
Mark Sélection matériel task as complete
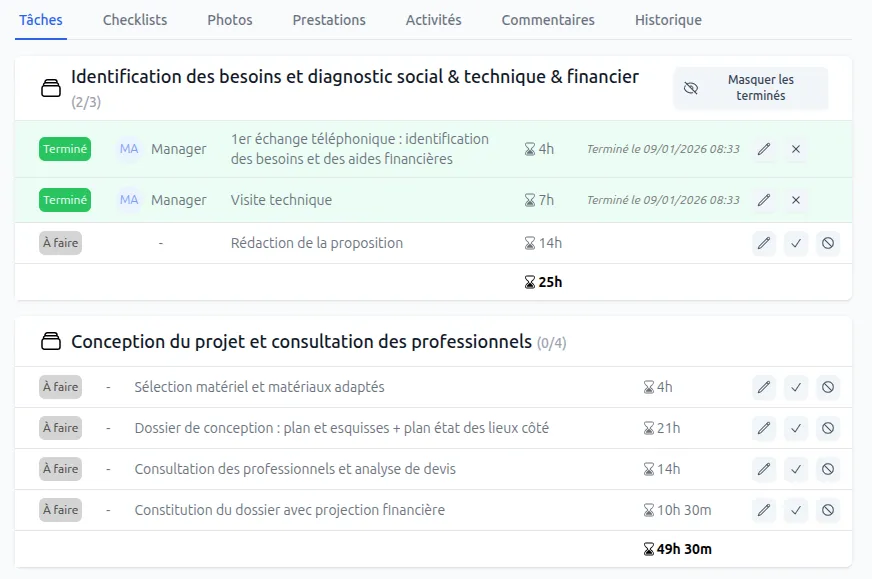(x=796, y=387)
